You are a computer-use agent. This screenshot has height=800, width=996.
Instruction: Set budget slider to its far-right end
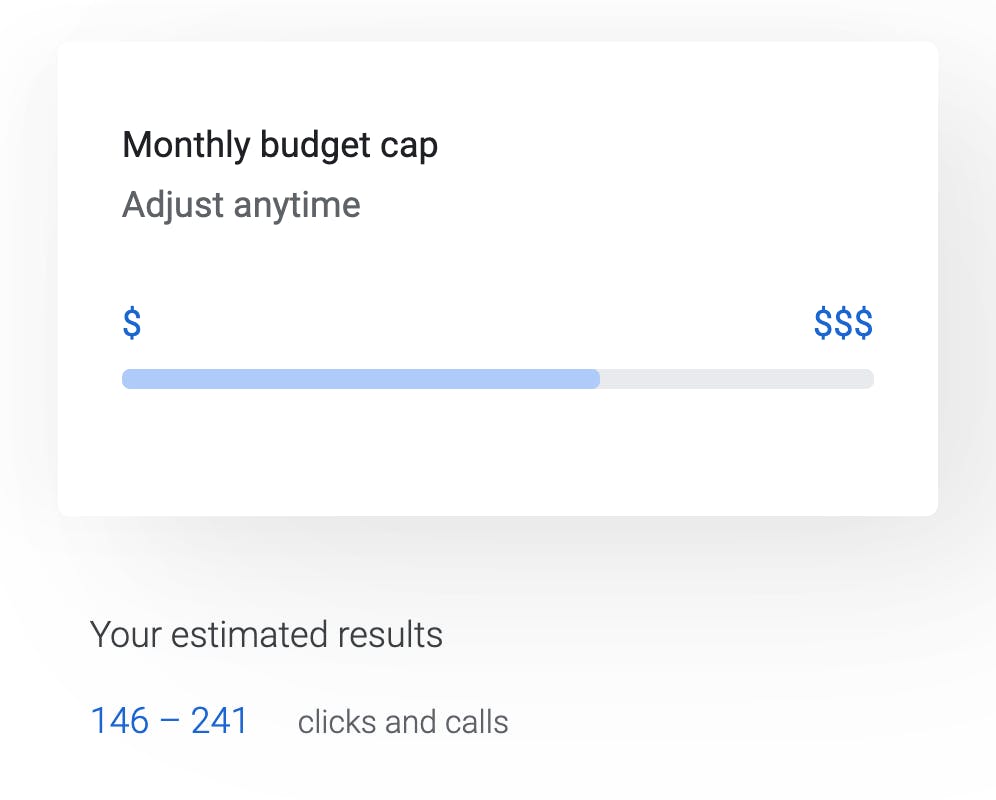872,379
